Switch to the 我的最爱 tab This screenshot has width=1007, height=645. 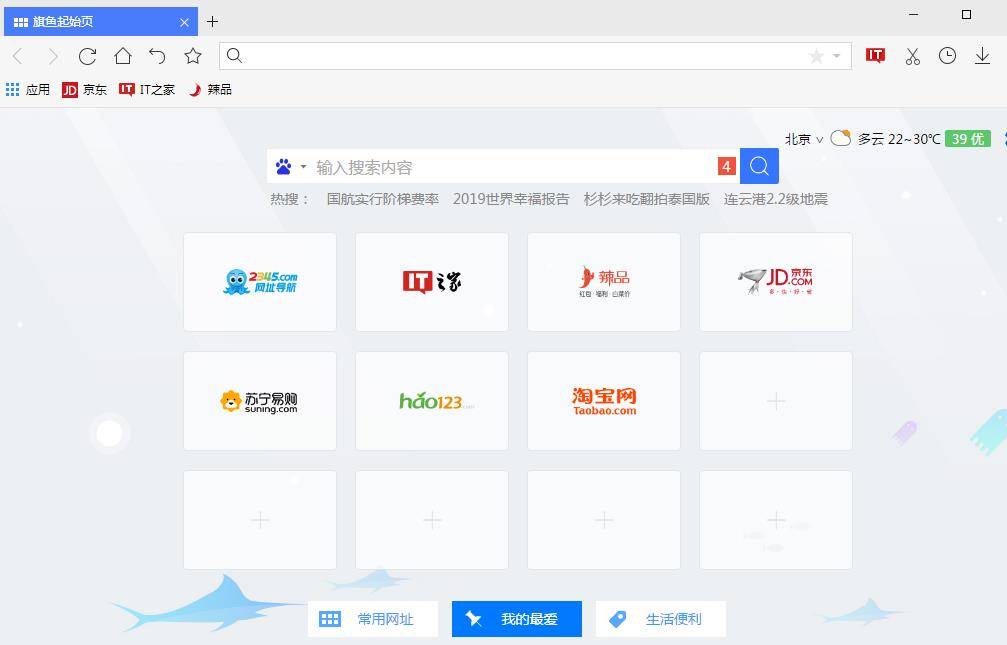[x=516, y=618]
